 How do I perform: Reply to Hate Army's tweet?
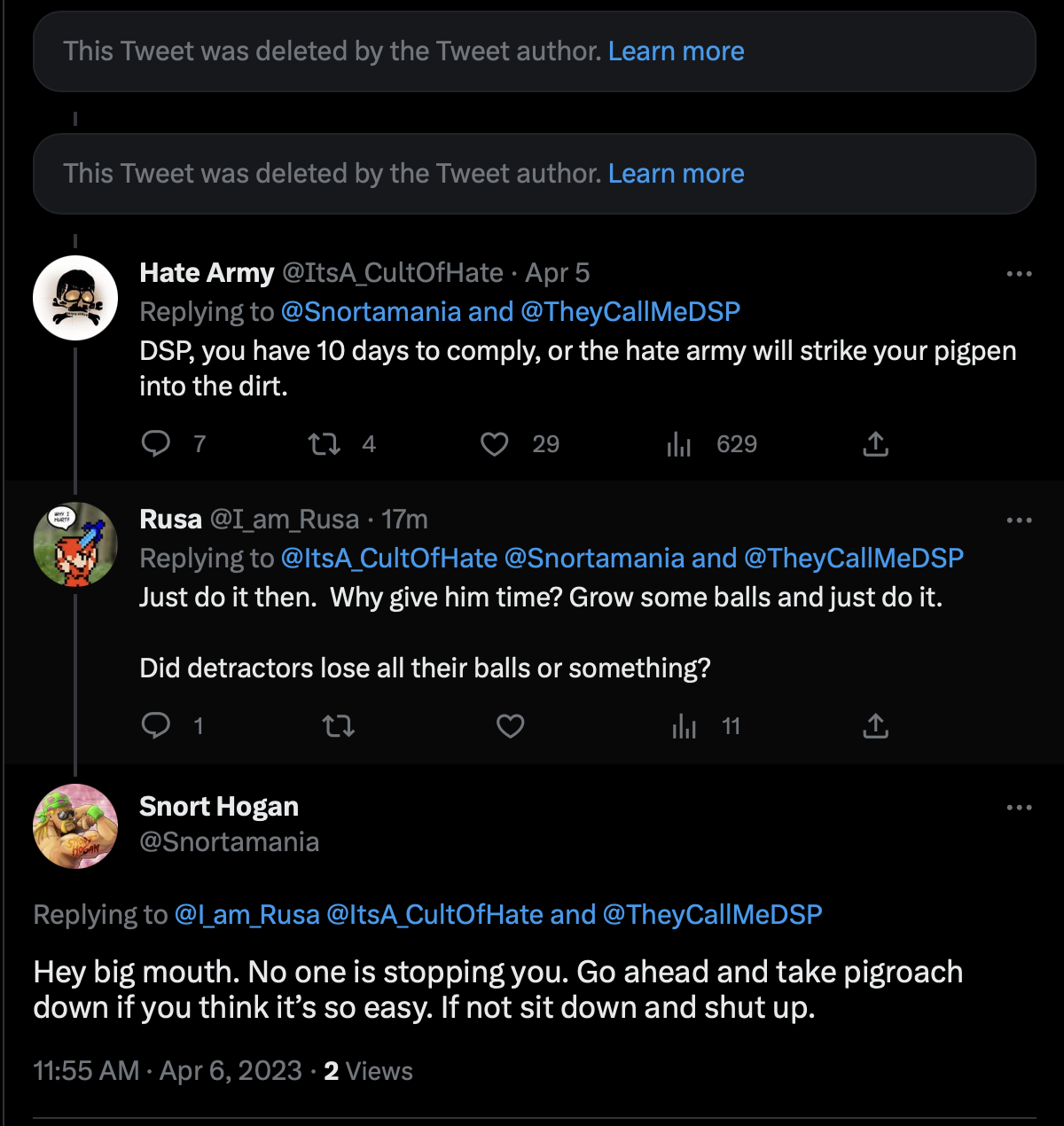click(156, 443)
